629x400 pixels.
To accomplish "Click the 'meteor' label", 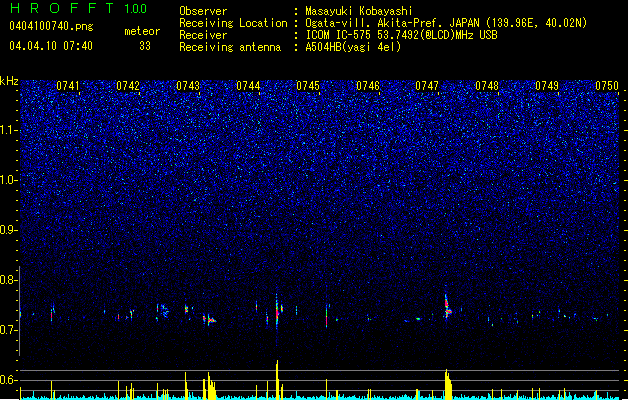I will 142,31.
